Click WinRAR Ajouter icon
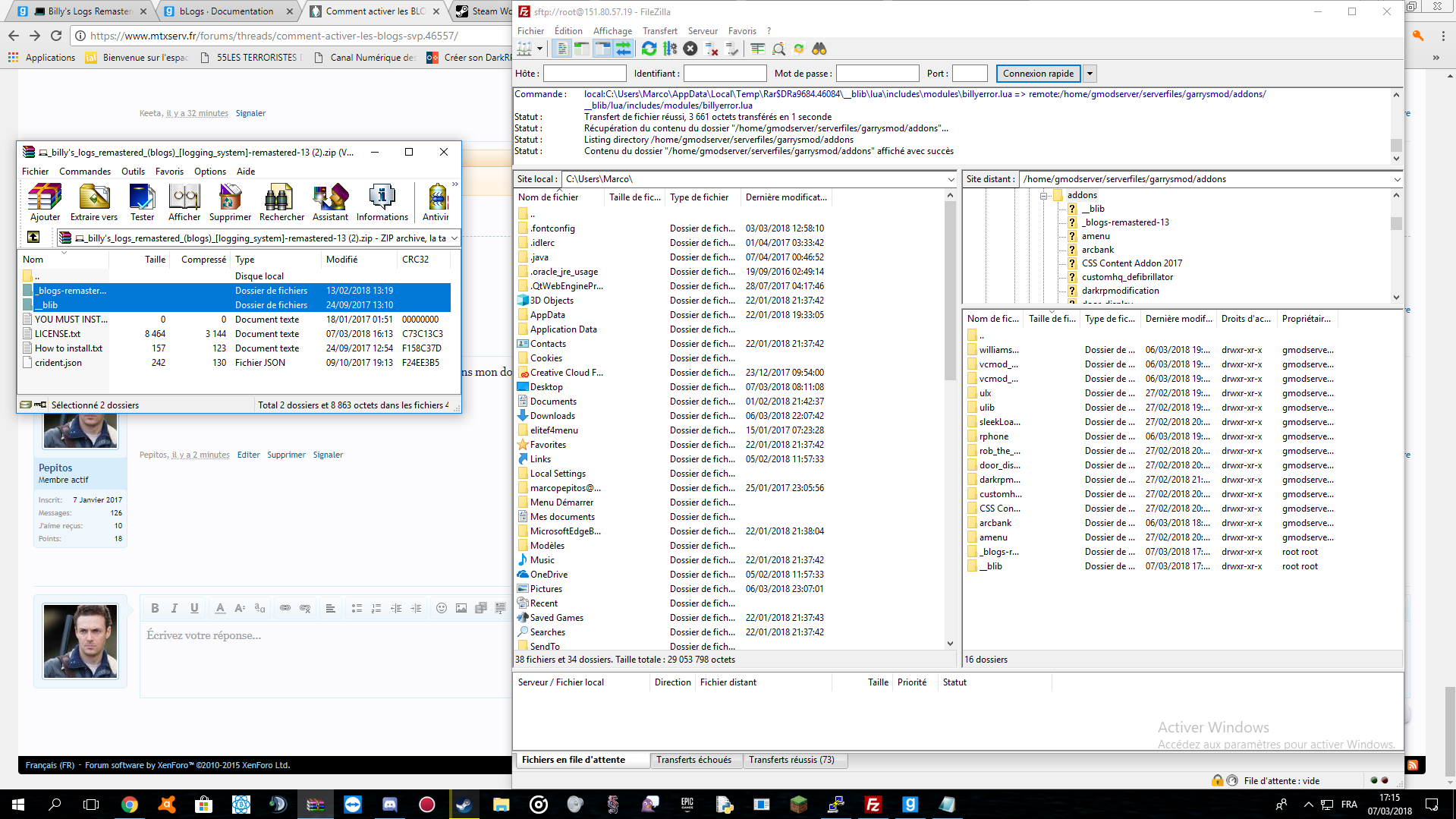Screen dimensions: 1456x819 45,202
